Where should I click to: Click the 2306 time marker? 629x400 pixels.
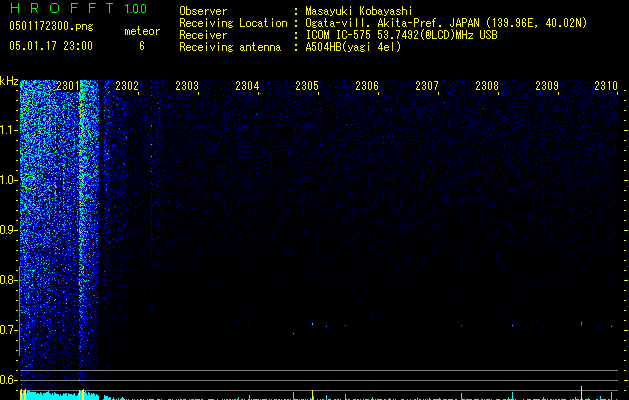(367, 86)
